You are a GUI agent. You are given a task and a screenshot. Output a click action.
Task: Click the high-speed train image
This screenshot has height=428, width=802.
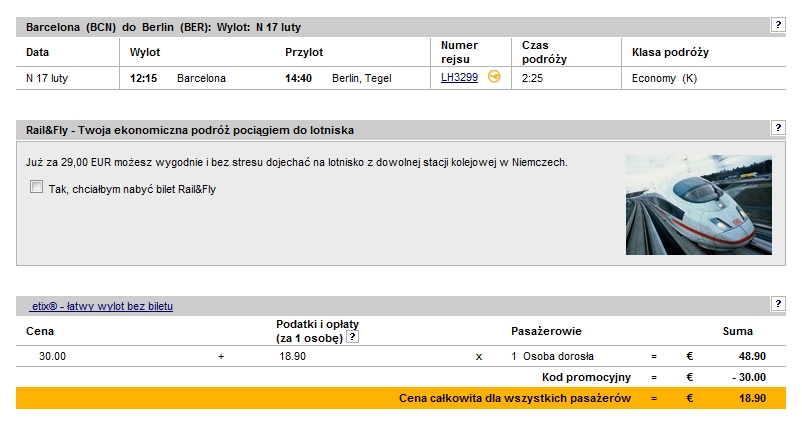699,205
